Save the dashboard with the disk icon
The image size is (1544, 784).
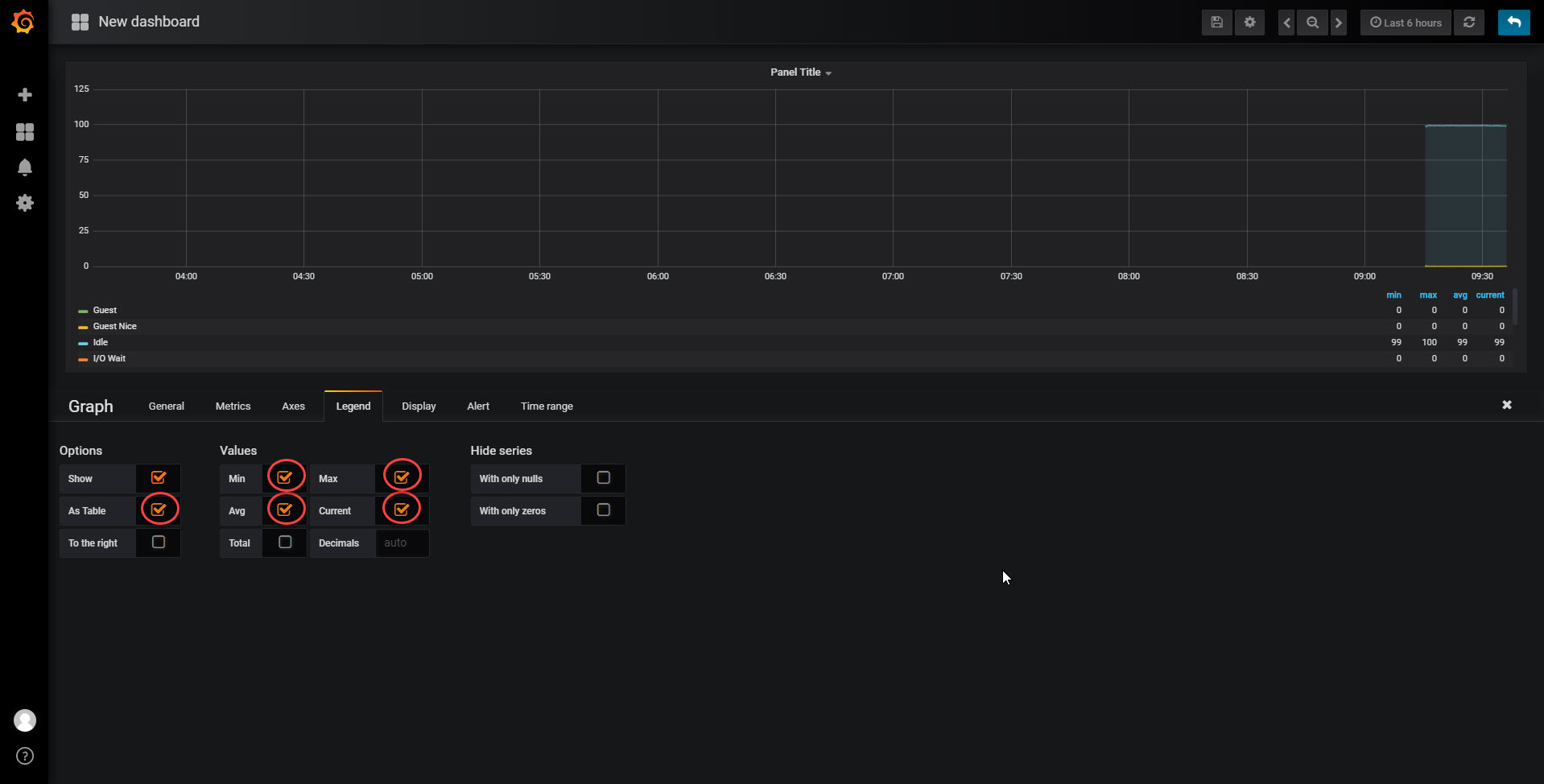[1216, 23]
